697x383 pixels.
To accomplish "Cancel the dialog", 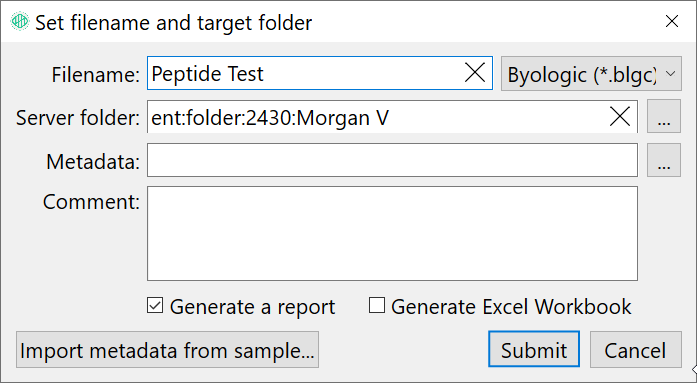I will 636,349.
